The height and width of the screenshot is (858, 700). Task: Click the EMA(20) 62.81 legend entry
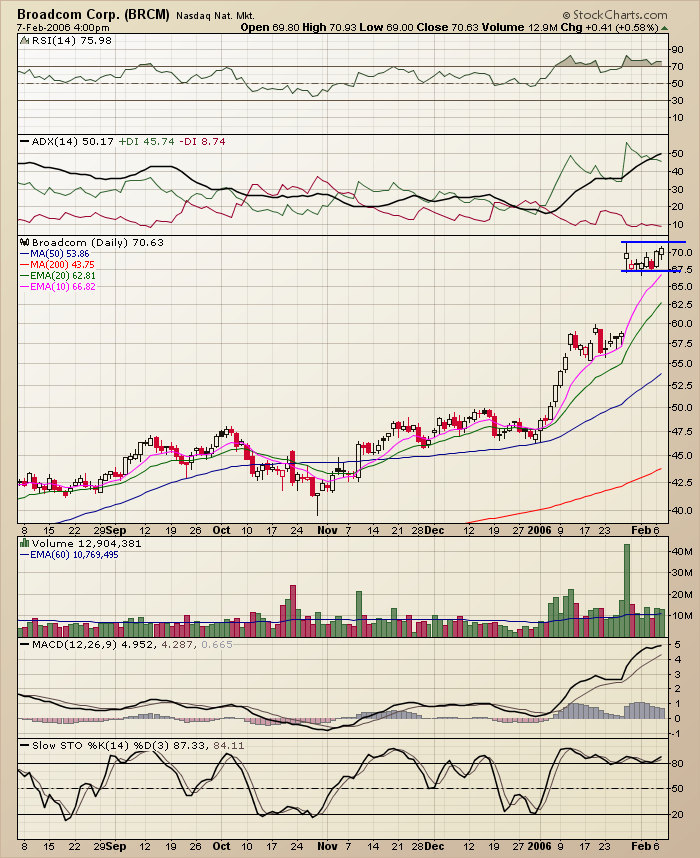(57, 276)
